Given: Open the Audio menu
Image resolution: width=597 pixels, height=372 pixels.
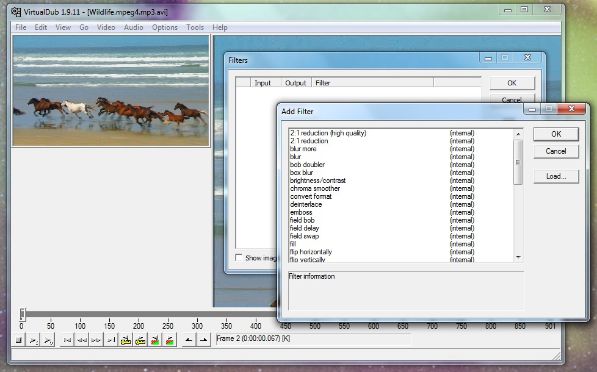Looking at the screenshot, I should pyautogui.click(x=133, y=27).
